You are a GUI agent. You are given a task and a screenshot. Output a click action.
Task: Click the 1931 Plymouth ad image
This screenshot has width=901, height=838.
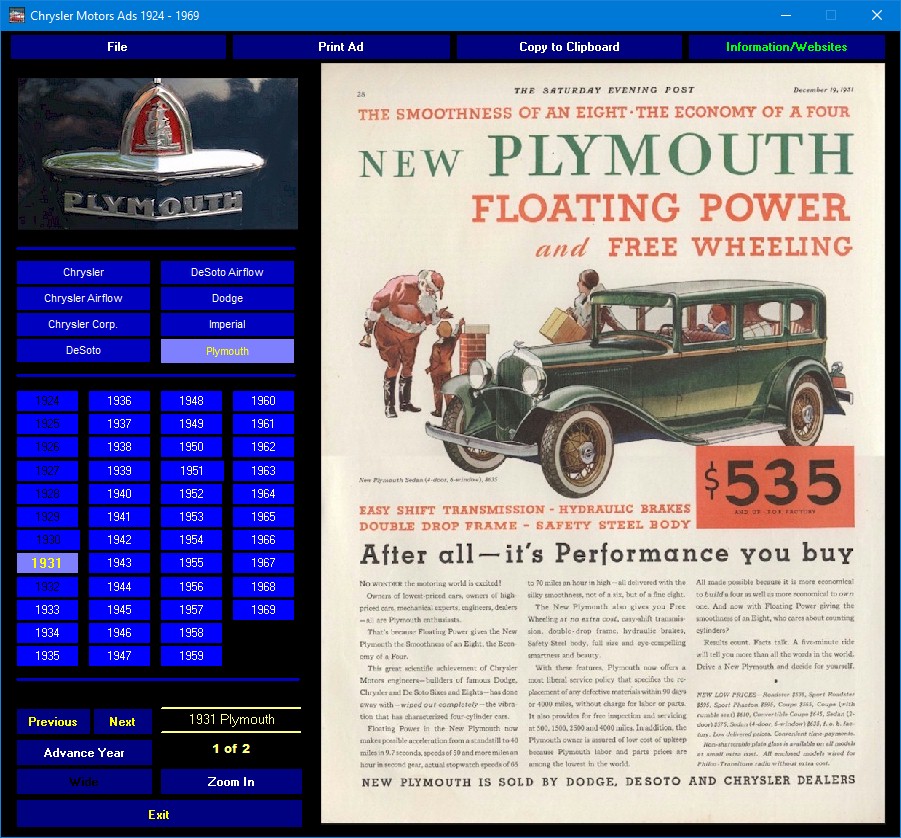(603, 443)
